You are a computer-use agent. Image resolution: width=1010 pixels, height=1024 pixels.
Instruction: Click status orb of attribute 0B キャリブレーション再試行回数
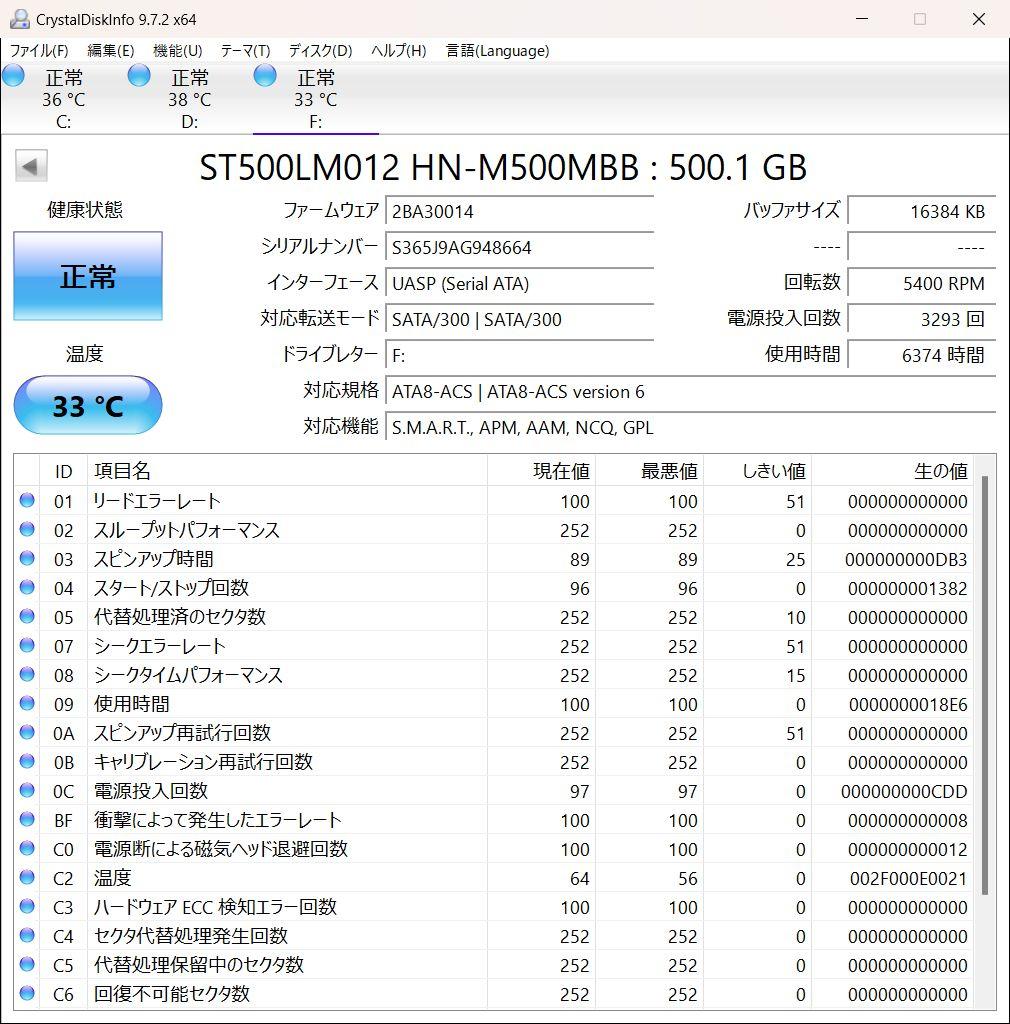pyautogui.click(x=27, y=761)
